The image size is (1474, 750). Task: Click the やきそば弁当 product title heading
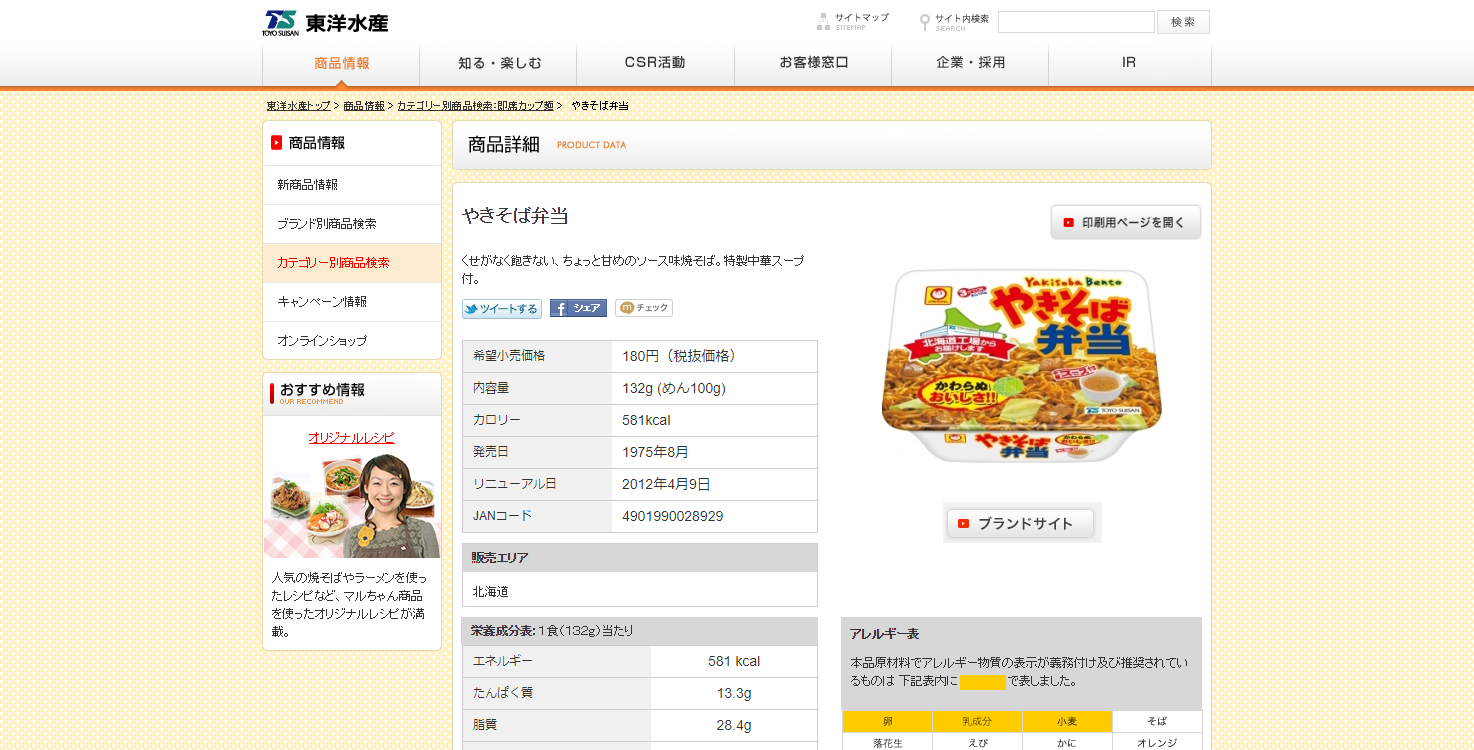515,216
